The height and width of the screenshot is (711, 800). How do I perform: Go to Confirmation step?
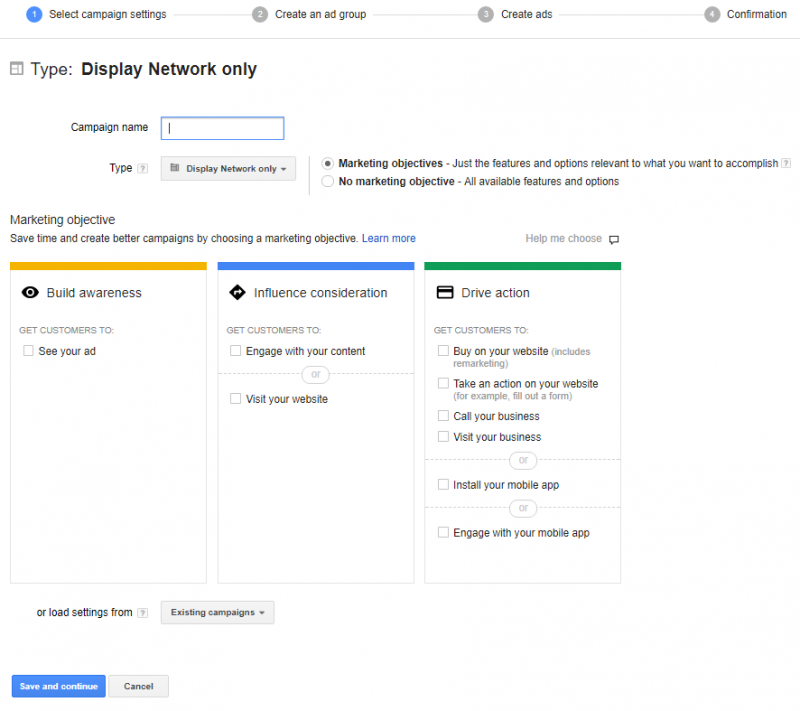[757, 14]
